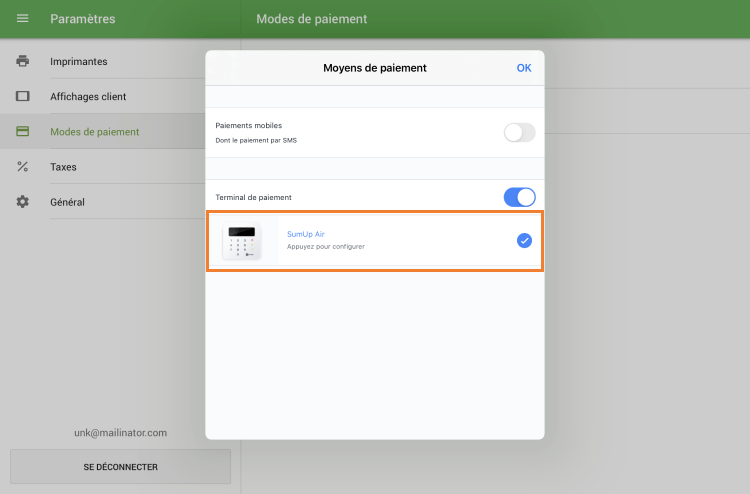Open Affichages client settings
The height and width of the screenshot is (494, 750).
pyautogui.click(x=103, y=96)
